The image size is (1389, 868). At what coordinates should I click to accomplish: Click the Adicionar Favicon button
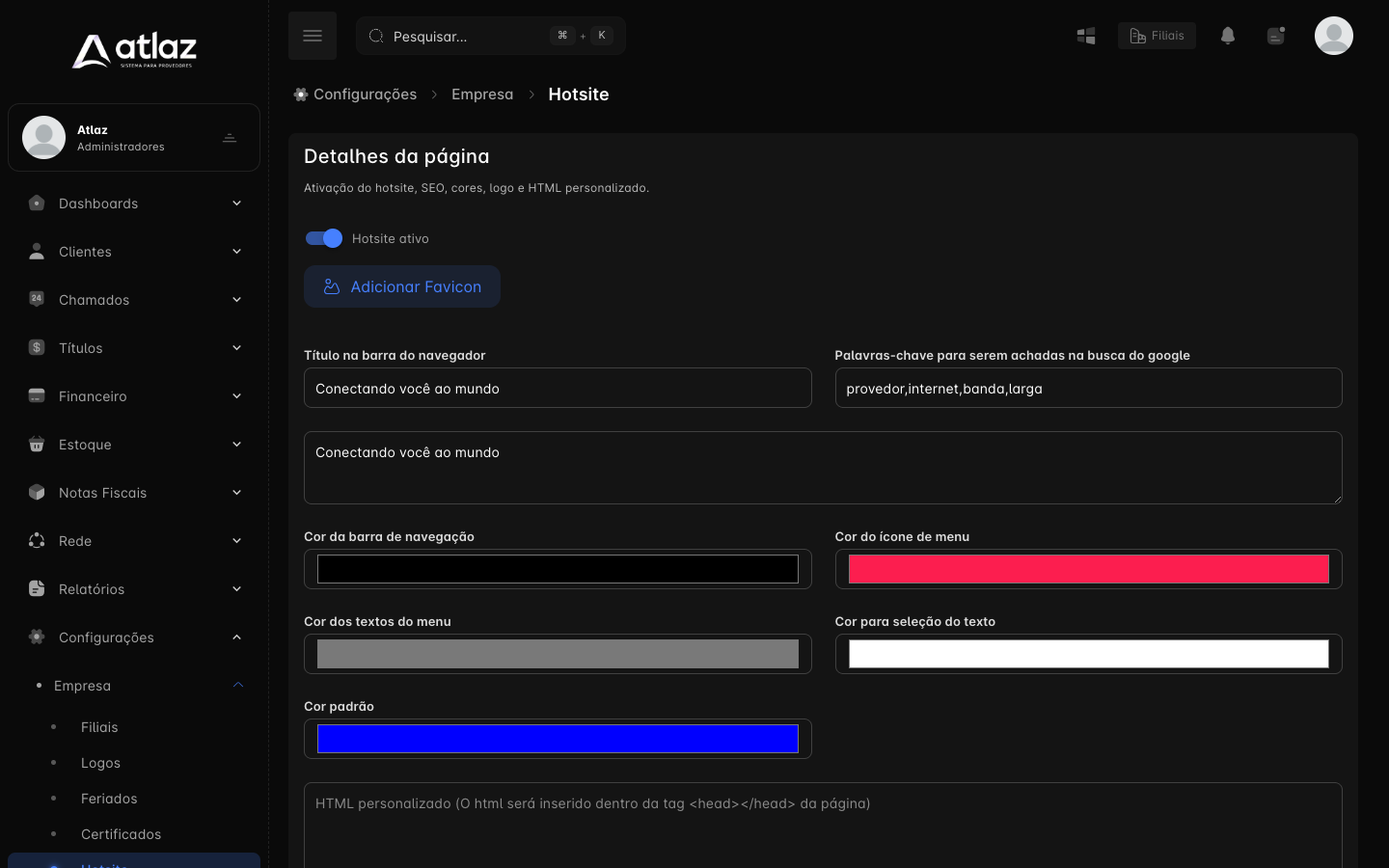(402, 286)
